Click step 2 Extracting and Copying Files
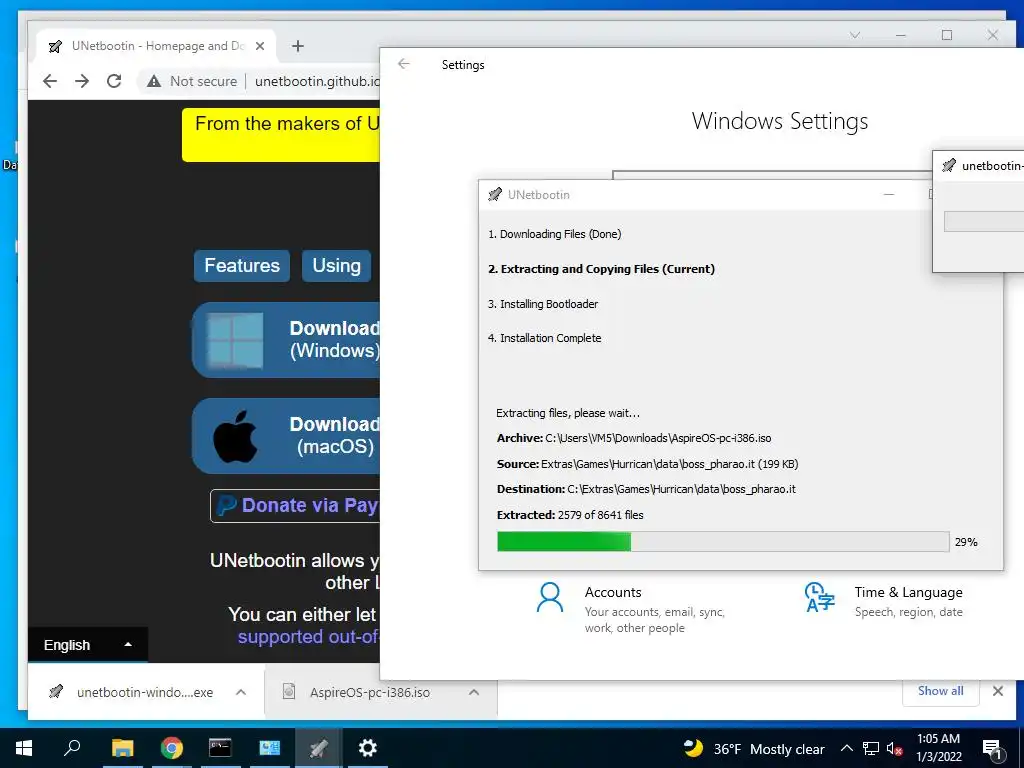The width and height of the screenshot is (1024, 768). (601, 269)
